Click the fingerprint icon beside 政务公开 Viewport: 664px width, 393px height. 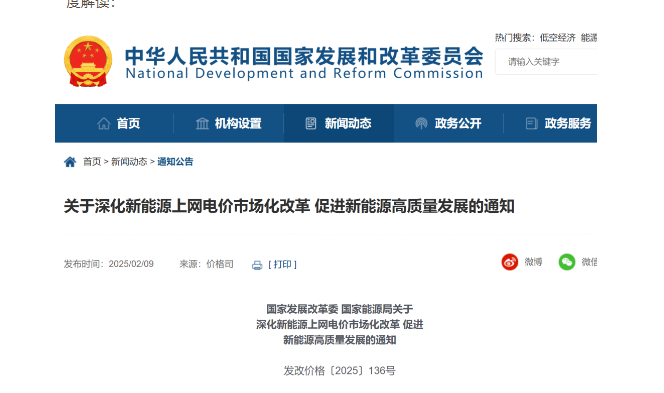click(x=421, y=124)
